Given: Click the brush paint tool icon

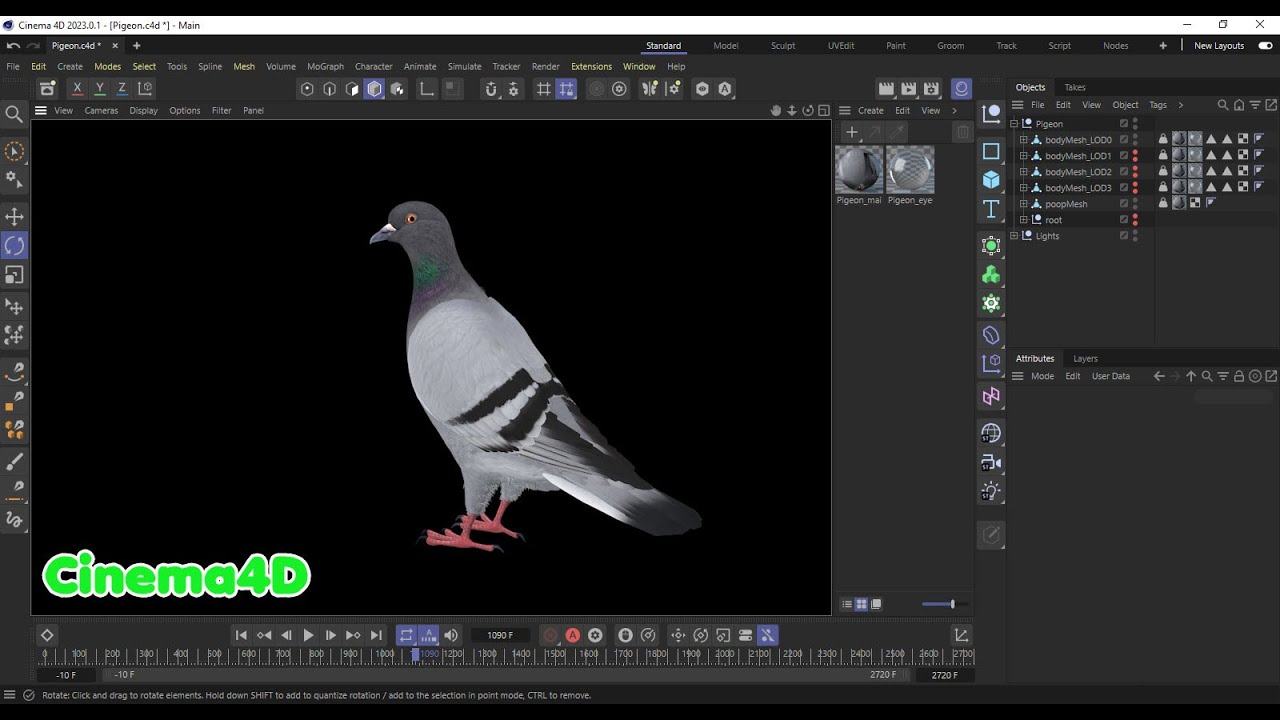Looking at the screenshot, I should pos(14,461).
